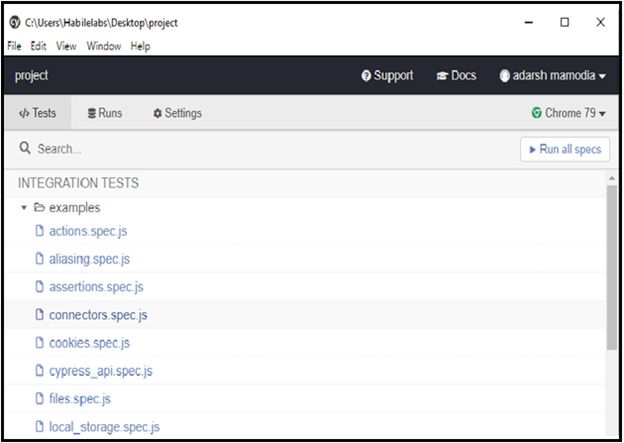The width and height of the screenshot is (624, 443).
Task: Click the Chrome browser logo icon
Action: click(x=536, y=113)
